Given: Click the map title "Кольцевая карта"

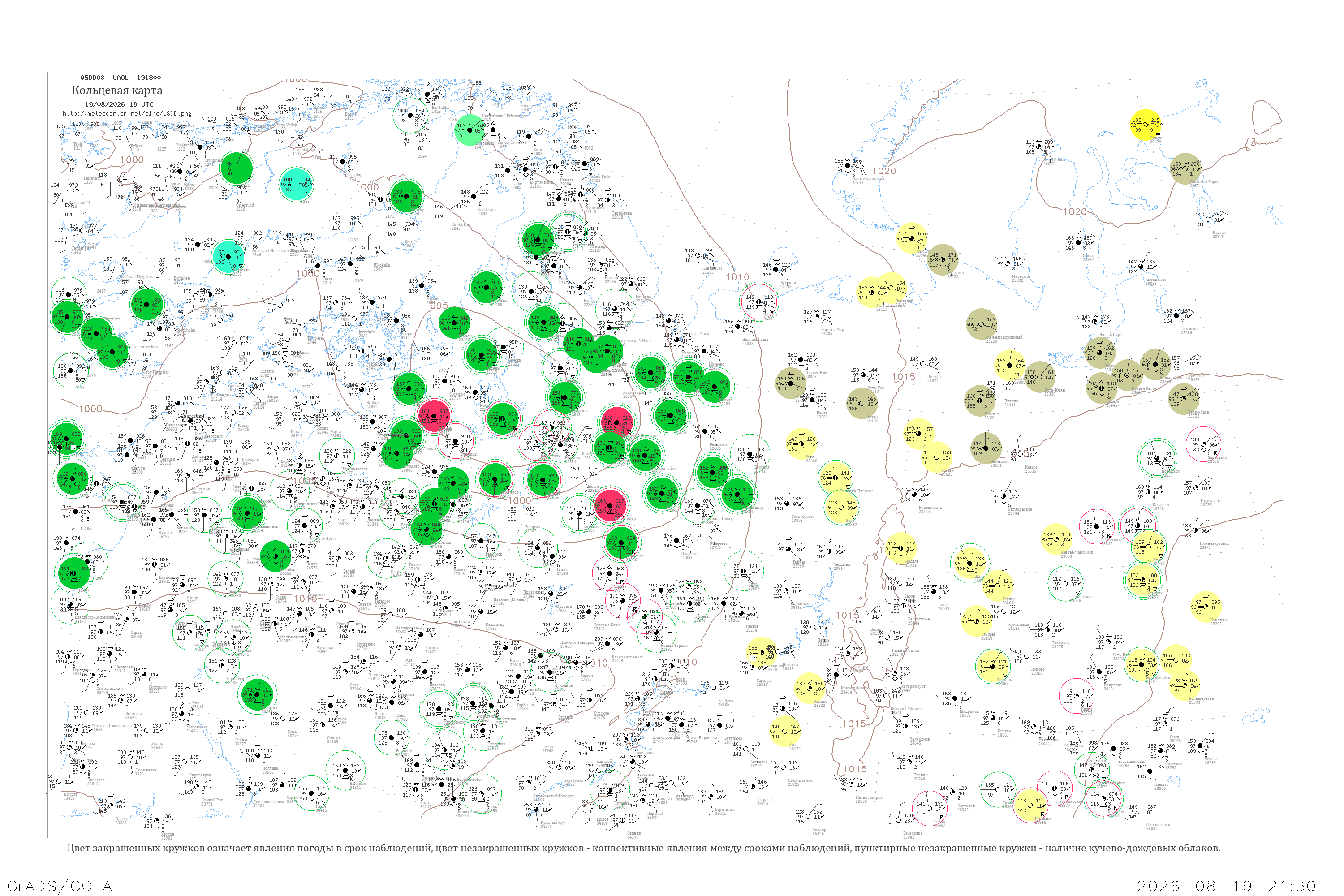Looking at the screenshot, I should (x=117, y=90).
